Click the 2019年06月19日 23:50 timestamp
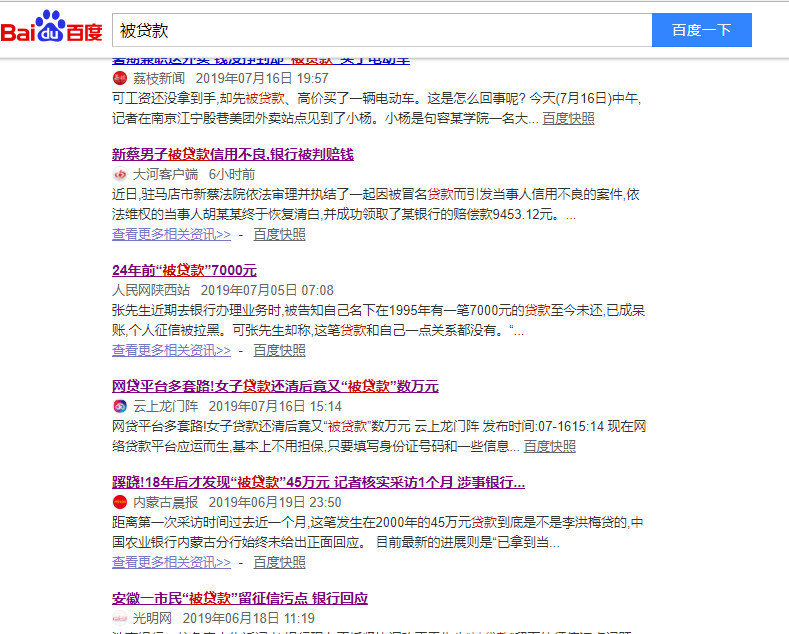Image resolution: width=789 pixels, height=634 pixels. tap(275, 502)
